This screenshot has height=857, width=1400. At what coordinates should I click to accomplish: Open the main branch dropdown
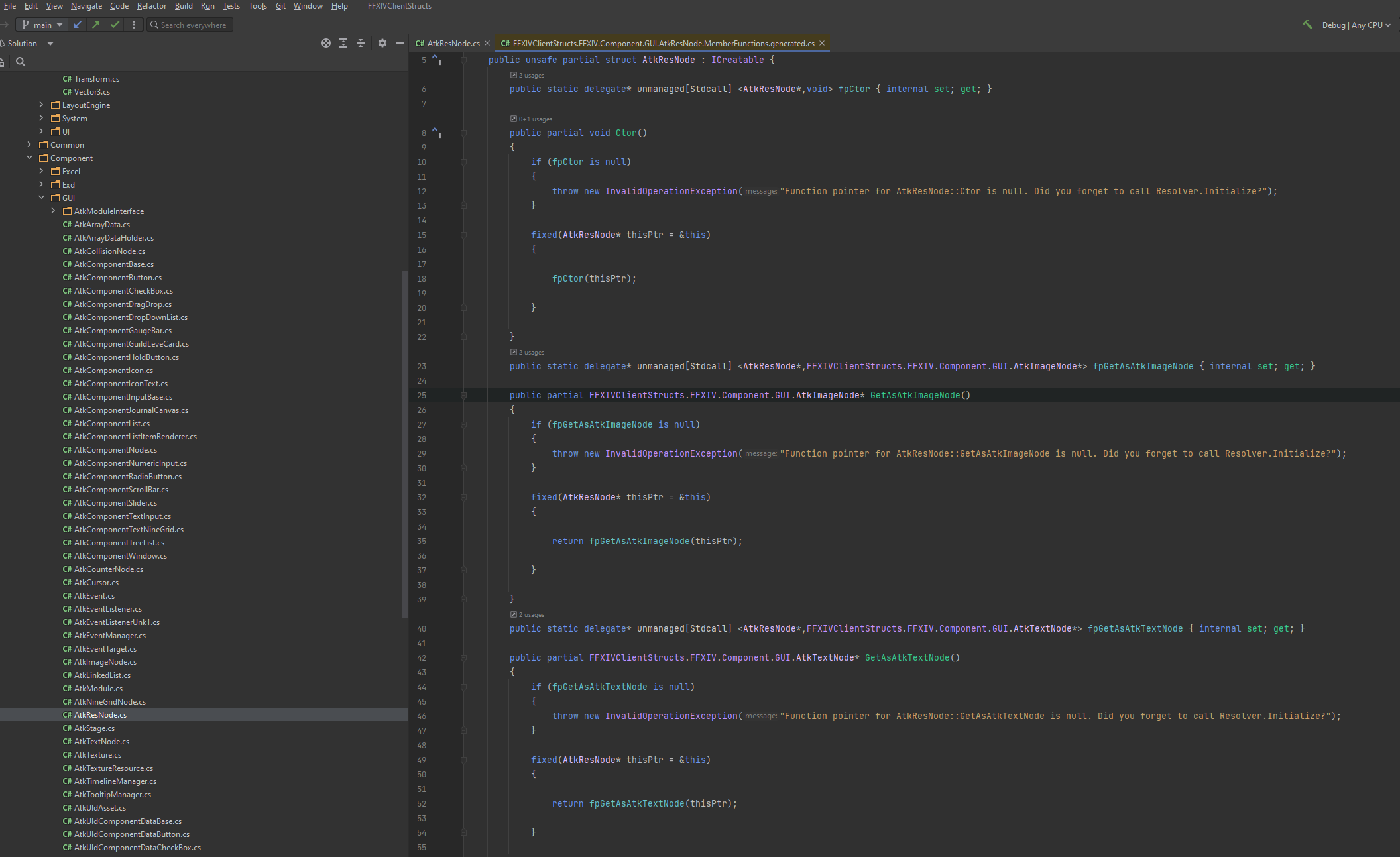pos(41,25)
